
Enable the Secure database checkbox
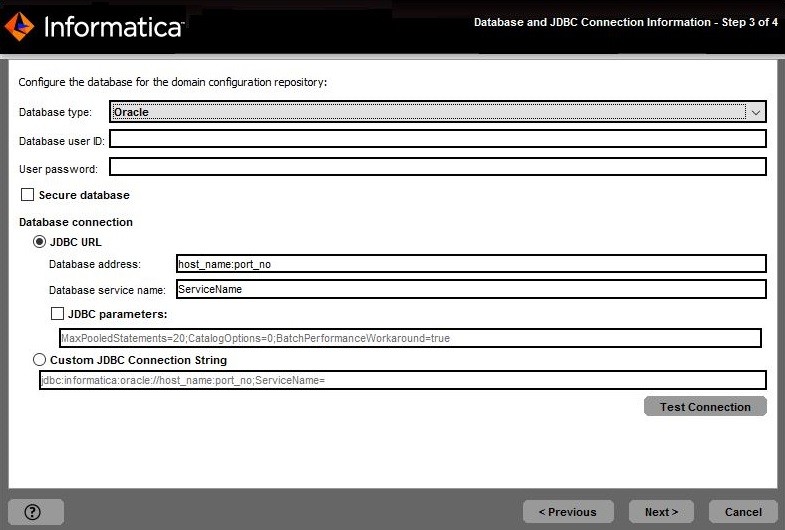tap(28, 195)
